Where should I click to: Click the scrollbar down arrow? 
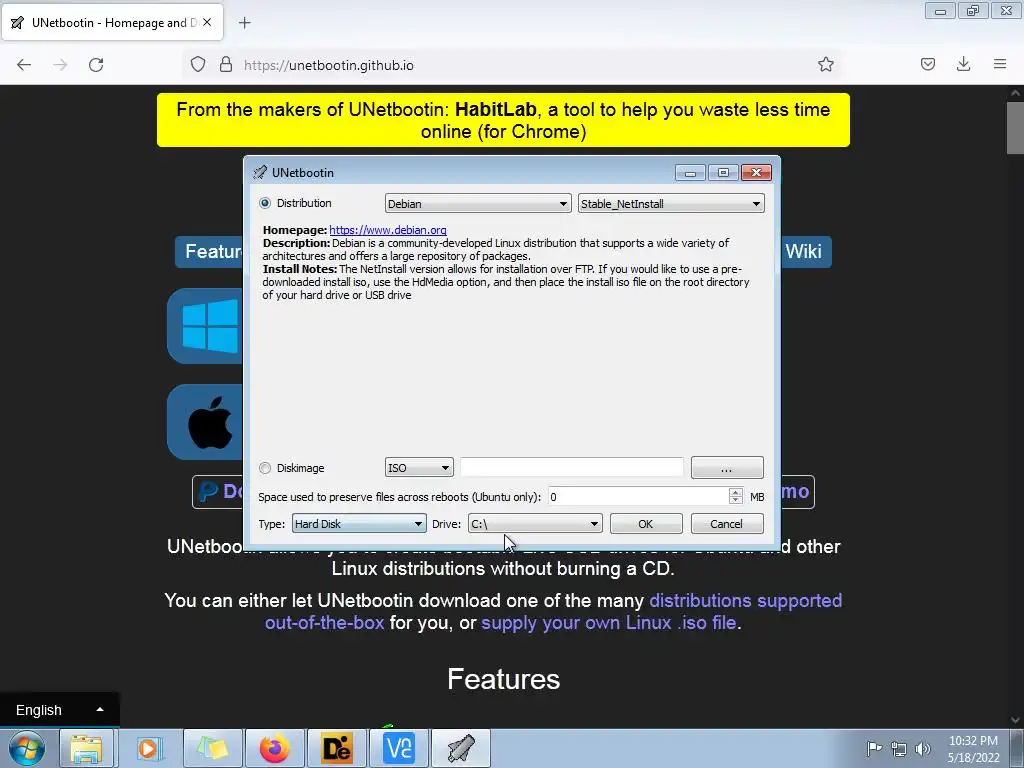[x=1015, y=720]
